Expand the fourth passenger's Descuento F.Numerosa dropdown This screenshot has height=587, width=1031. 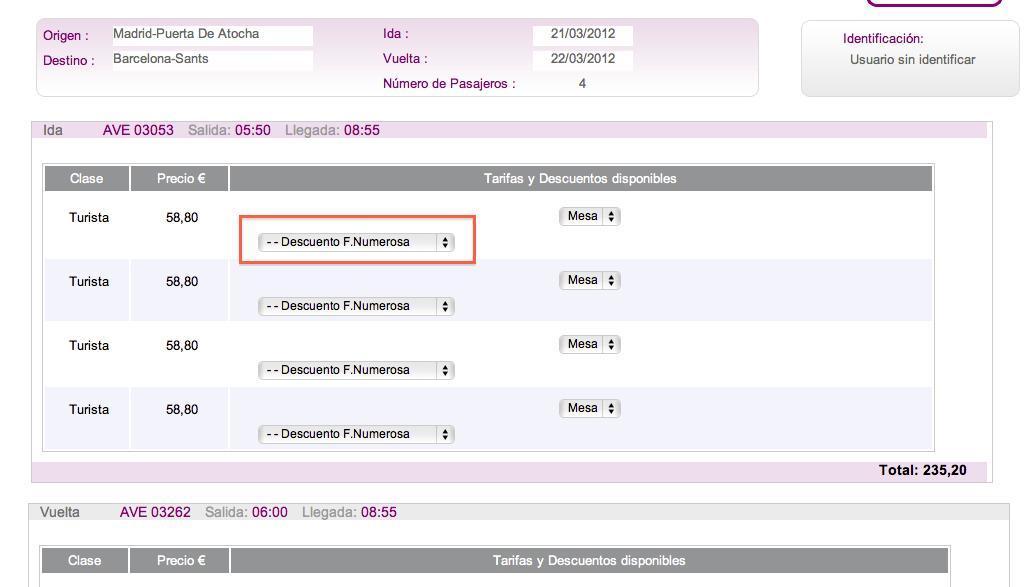(x=356, y=434)
